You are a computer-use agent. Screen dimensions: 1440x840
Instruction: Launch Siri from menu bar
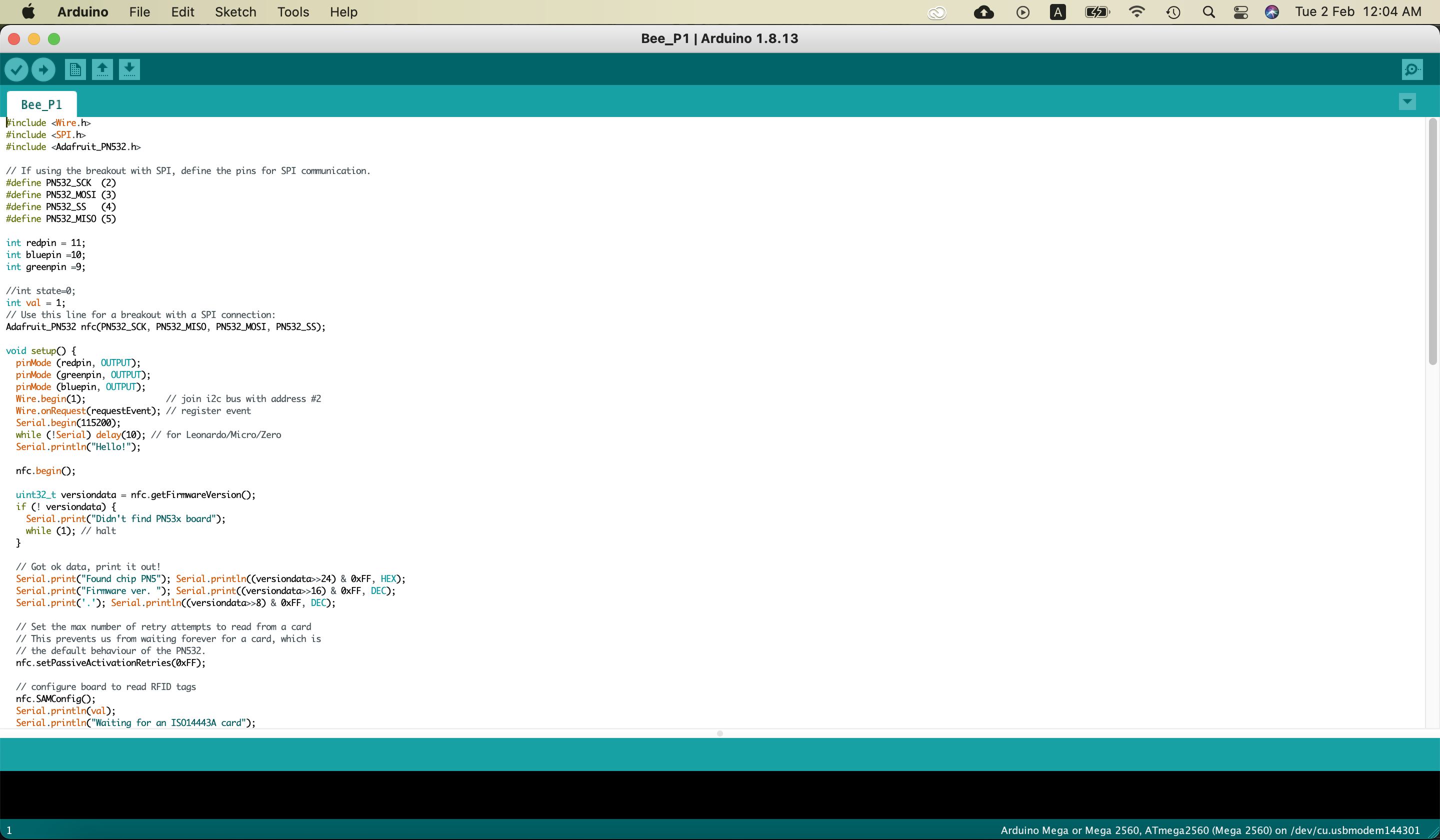1271,12
